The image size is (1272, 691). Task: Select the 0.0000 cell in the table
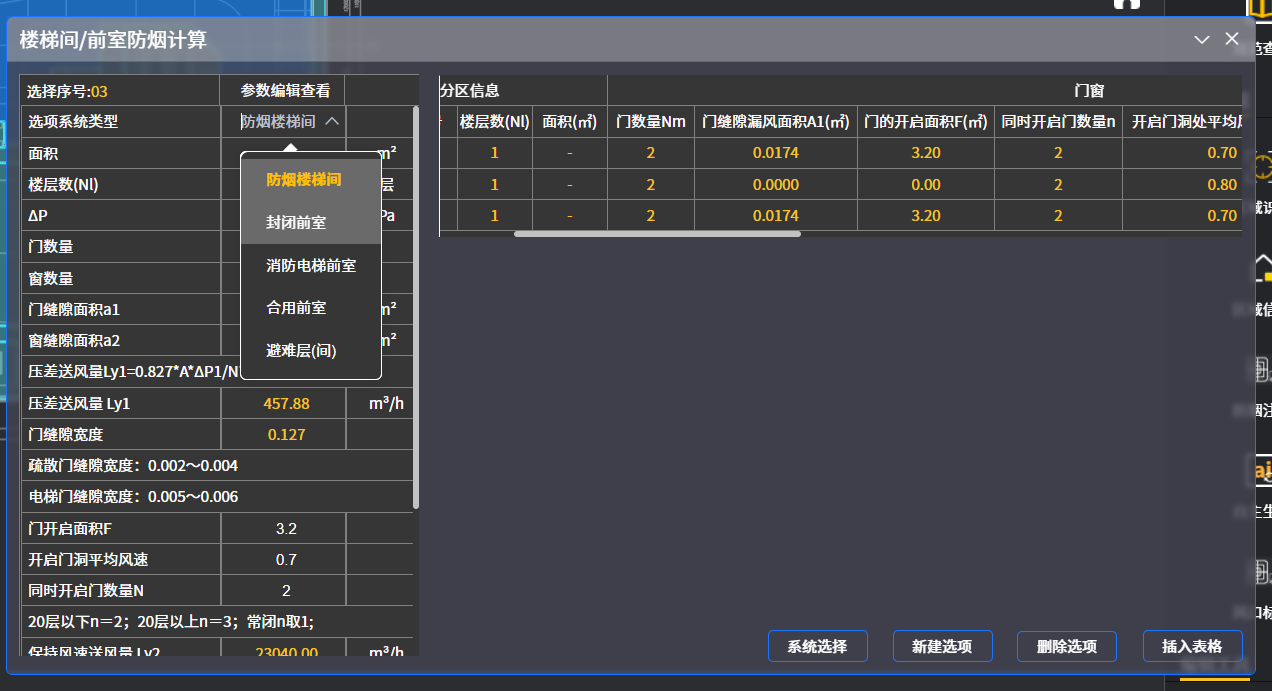pos(775,184)
